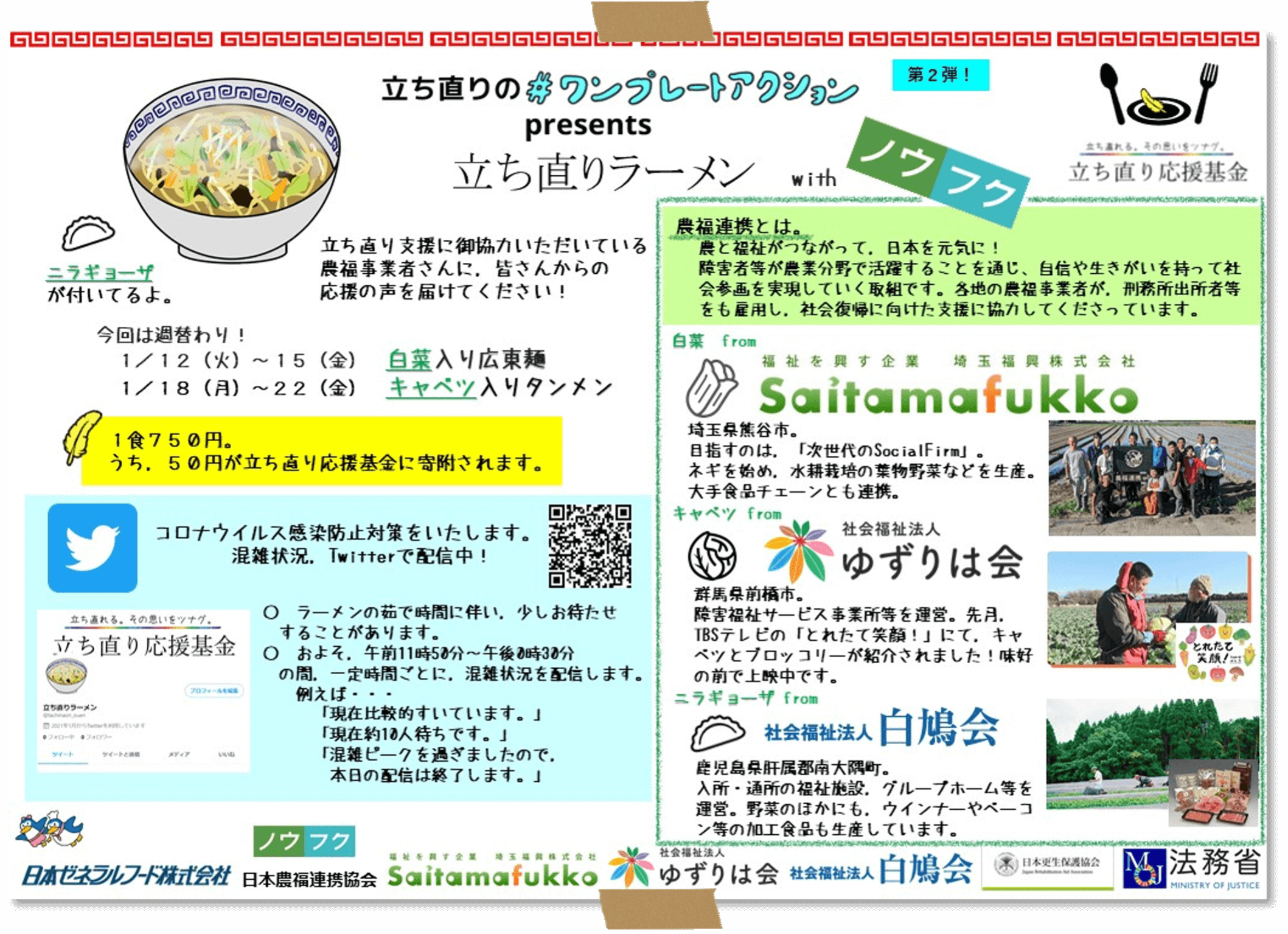Click the 1/12（火）〜15（金） date line

coord(238,360)
